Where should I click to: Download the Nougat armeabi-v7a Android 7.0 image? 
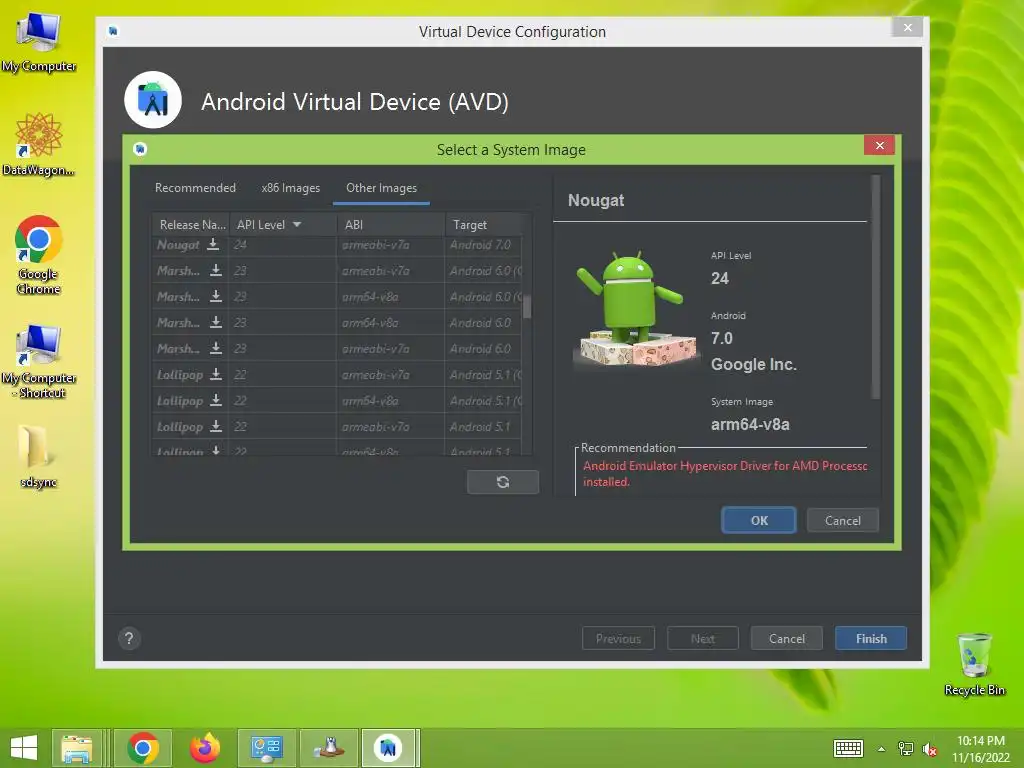(x=213, y=244)
